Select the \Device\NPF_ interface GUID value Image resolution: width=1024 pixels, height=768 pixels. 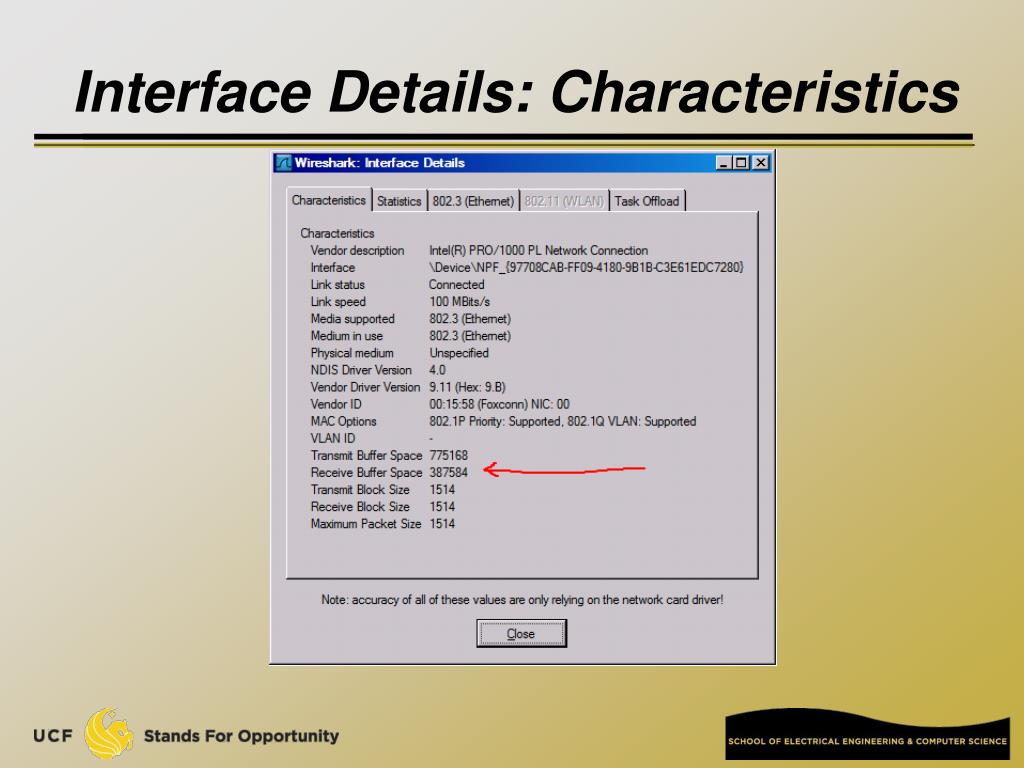pos(586,268)
